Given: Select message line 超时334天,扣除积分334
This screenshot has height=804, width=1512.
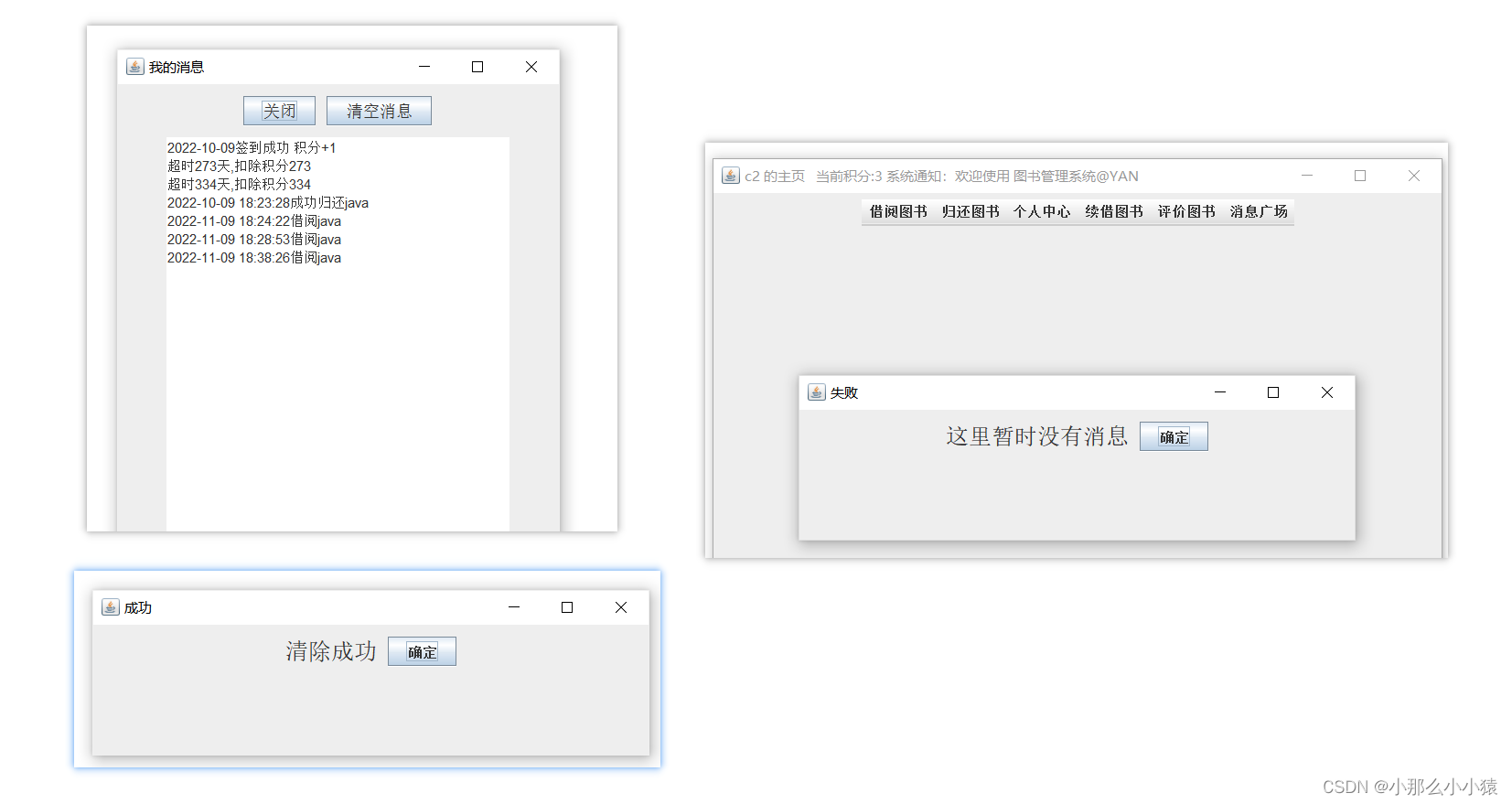Looking at the screenshot, I should tap(239, 184).
